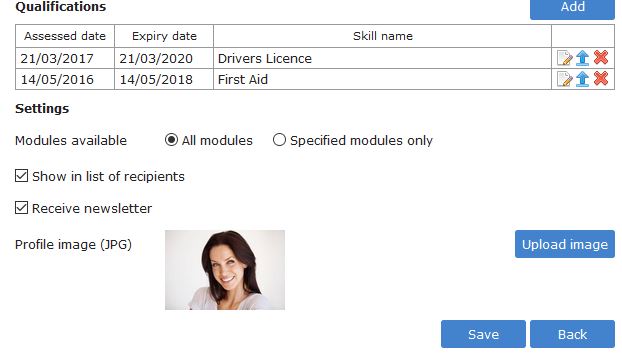The height and width of the screenshot is (361, 622).
Task: Click the profile image thumbnail
Action: click(225, 270)
